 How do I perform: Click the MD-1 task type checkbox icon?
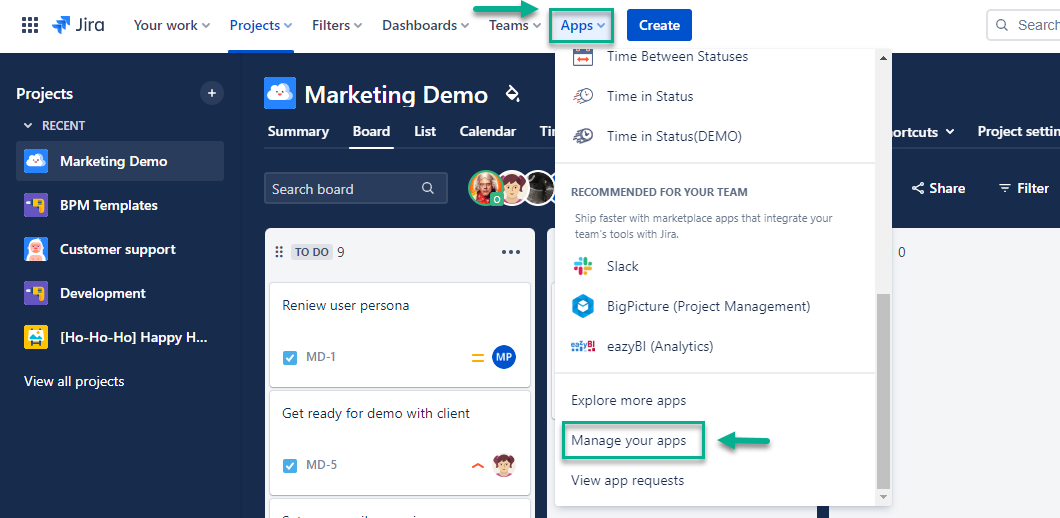coord(290,357)
